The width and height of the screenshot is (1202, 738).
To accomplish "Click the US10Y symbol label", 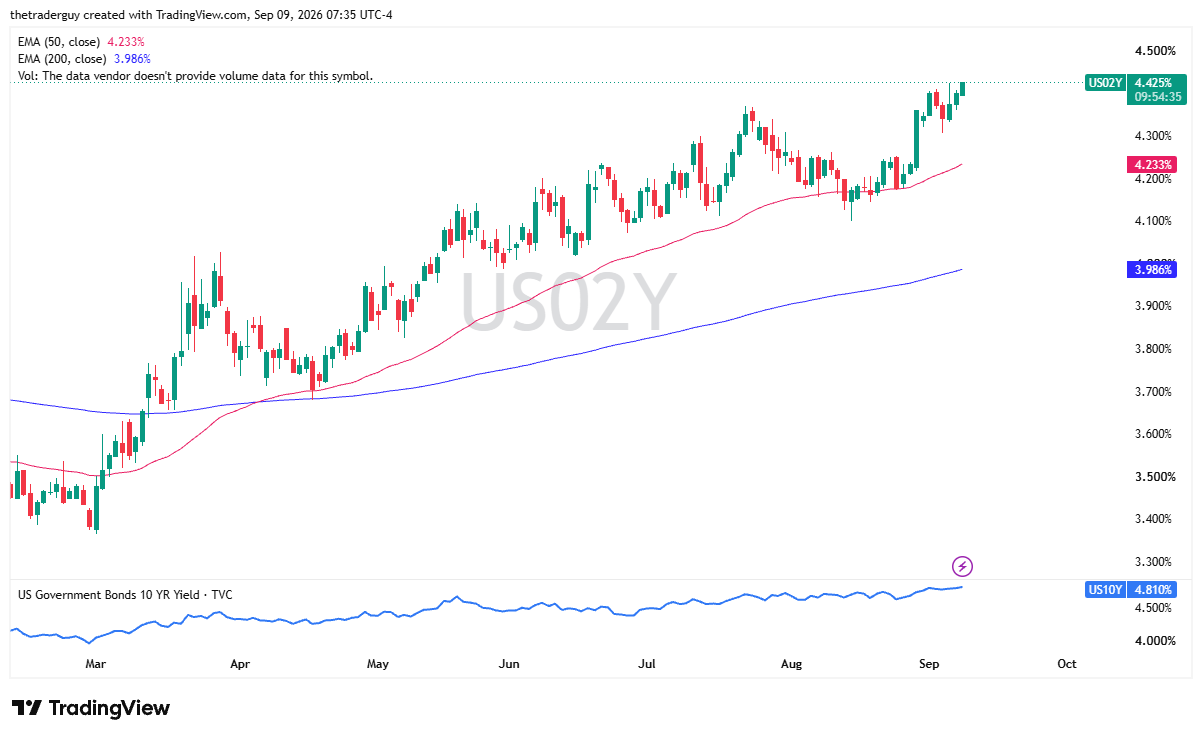I will tap(1104, 590).
